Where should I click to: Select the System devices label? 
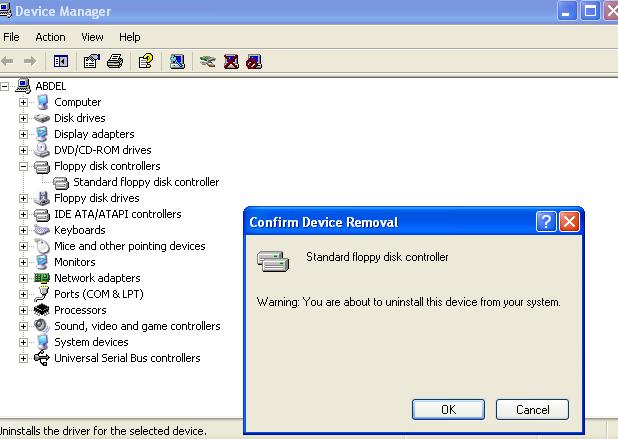[91, 342]
